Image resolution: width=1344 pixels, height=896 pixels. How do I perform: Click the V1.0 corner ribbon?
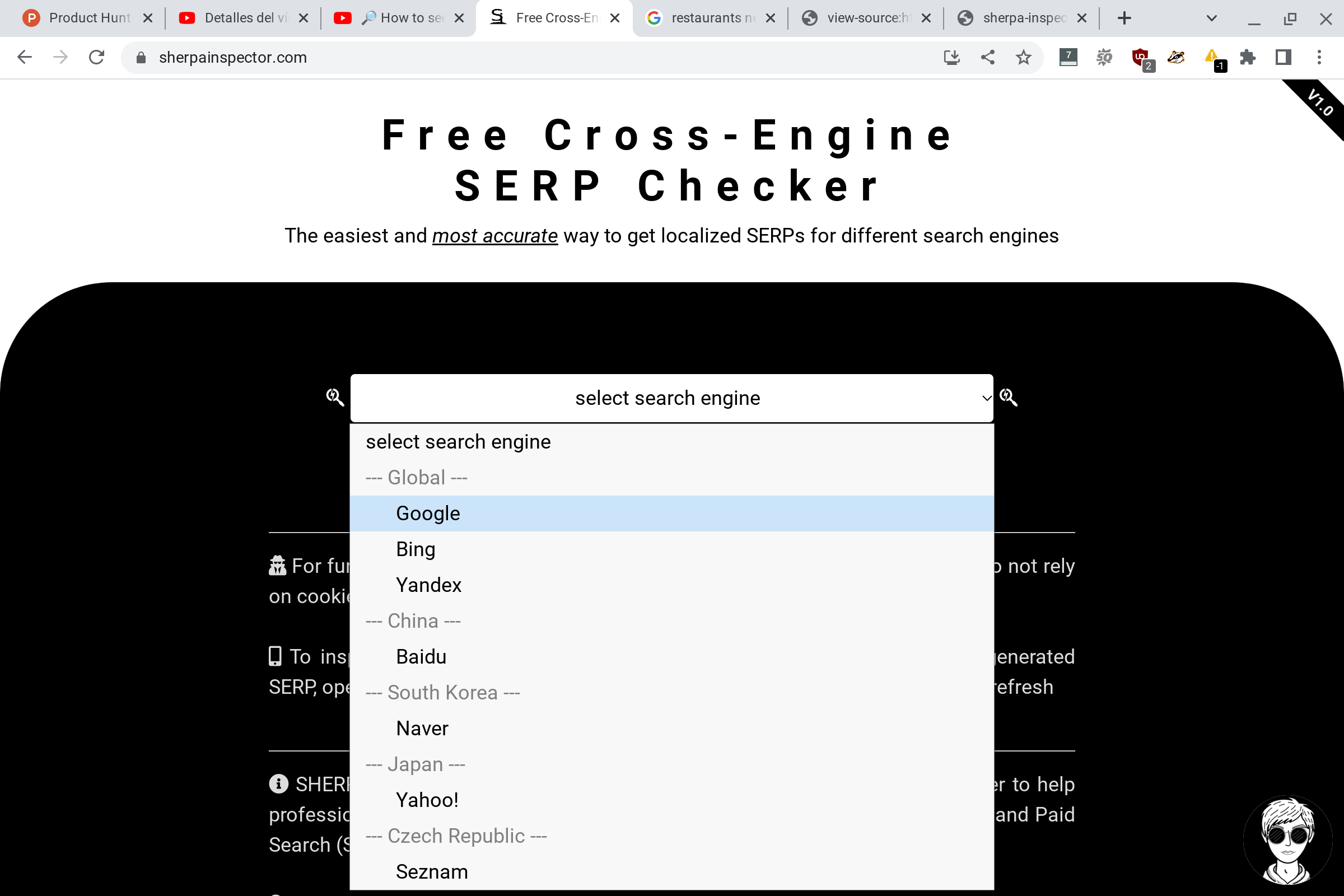1319,103
